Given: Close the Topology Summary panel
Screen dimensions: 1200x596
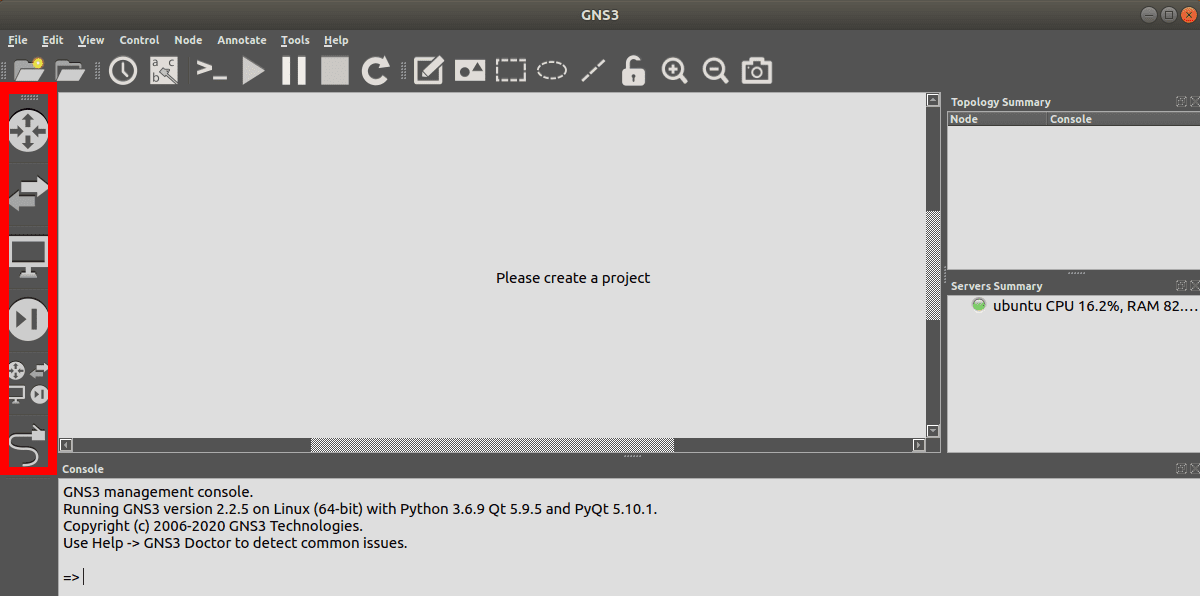Looking at the screenshot, I should tap(1194, 102).
